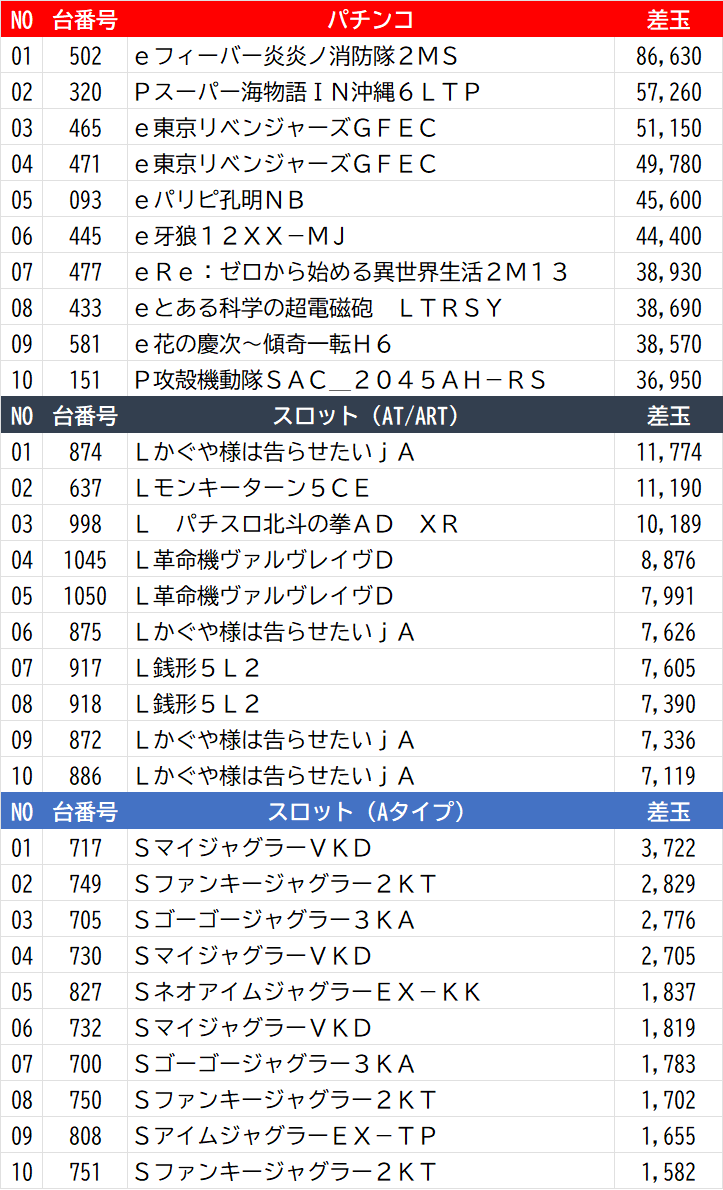Screen dimensions: 723x1190
Task: Click the スロット（Aタイプ） section header
Action: point(366,812)
